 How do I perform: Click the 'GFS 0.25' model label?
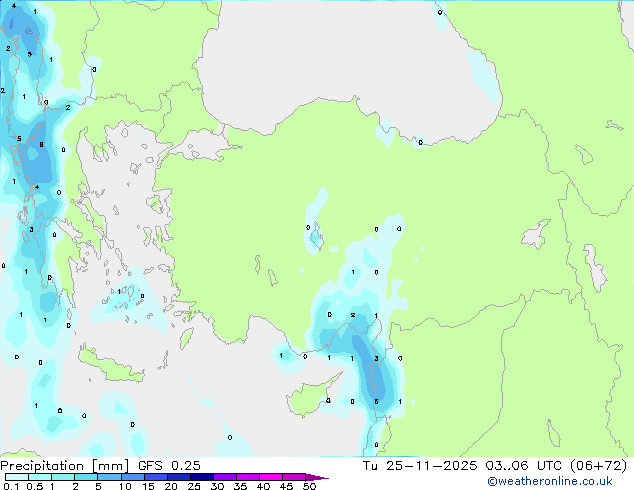pyautogui.click(x=169, y=466)
